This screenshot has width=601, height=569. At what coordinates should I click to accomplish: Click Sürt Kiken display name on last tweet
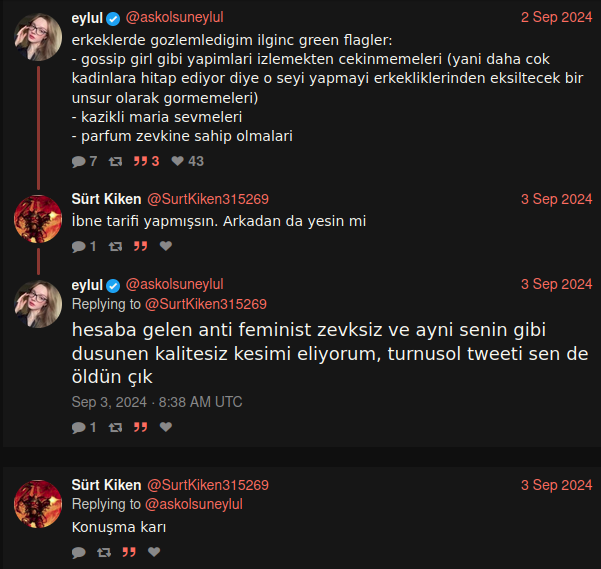pyautogui.click(x=106, y=485)
